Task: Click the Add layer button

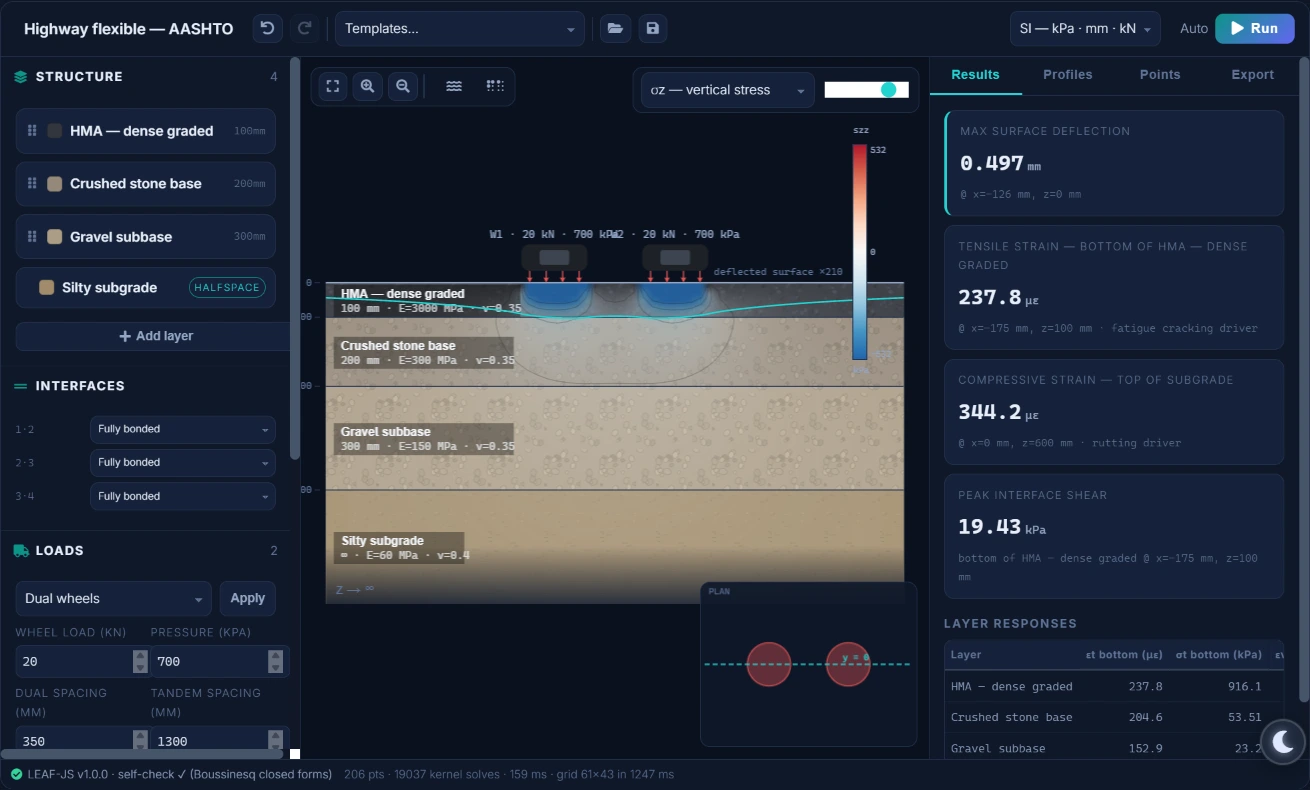Action: click(x=156, y=336)
